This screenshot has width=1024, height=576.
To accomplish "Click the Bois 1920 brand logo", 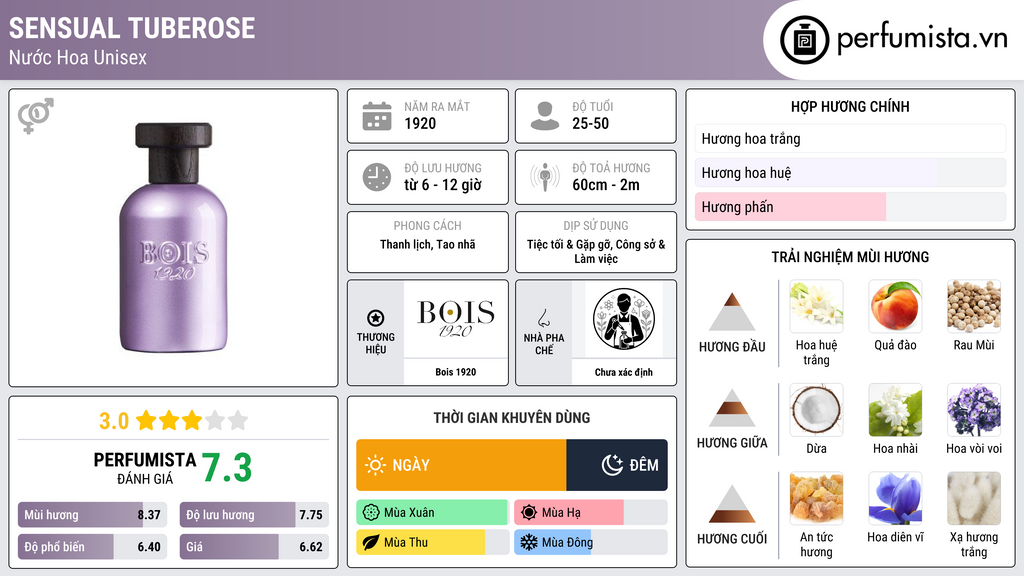I will click(x=456, y=319).
